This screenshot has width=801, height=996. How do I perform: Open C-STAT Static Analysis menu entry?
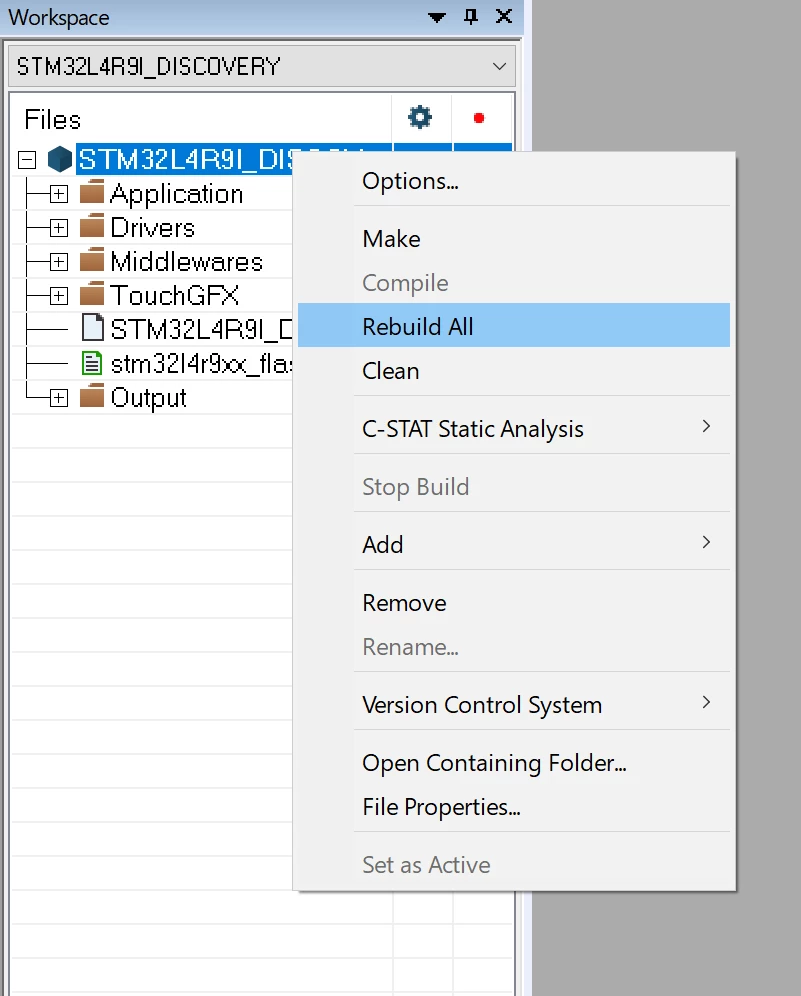(514, 429)
